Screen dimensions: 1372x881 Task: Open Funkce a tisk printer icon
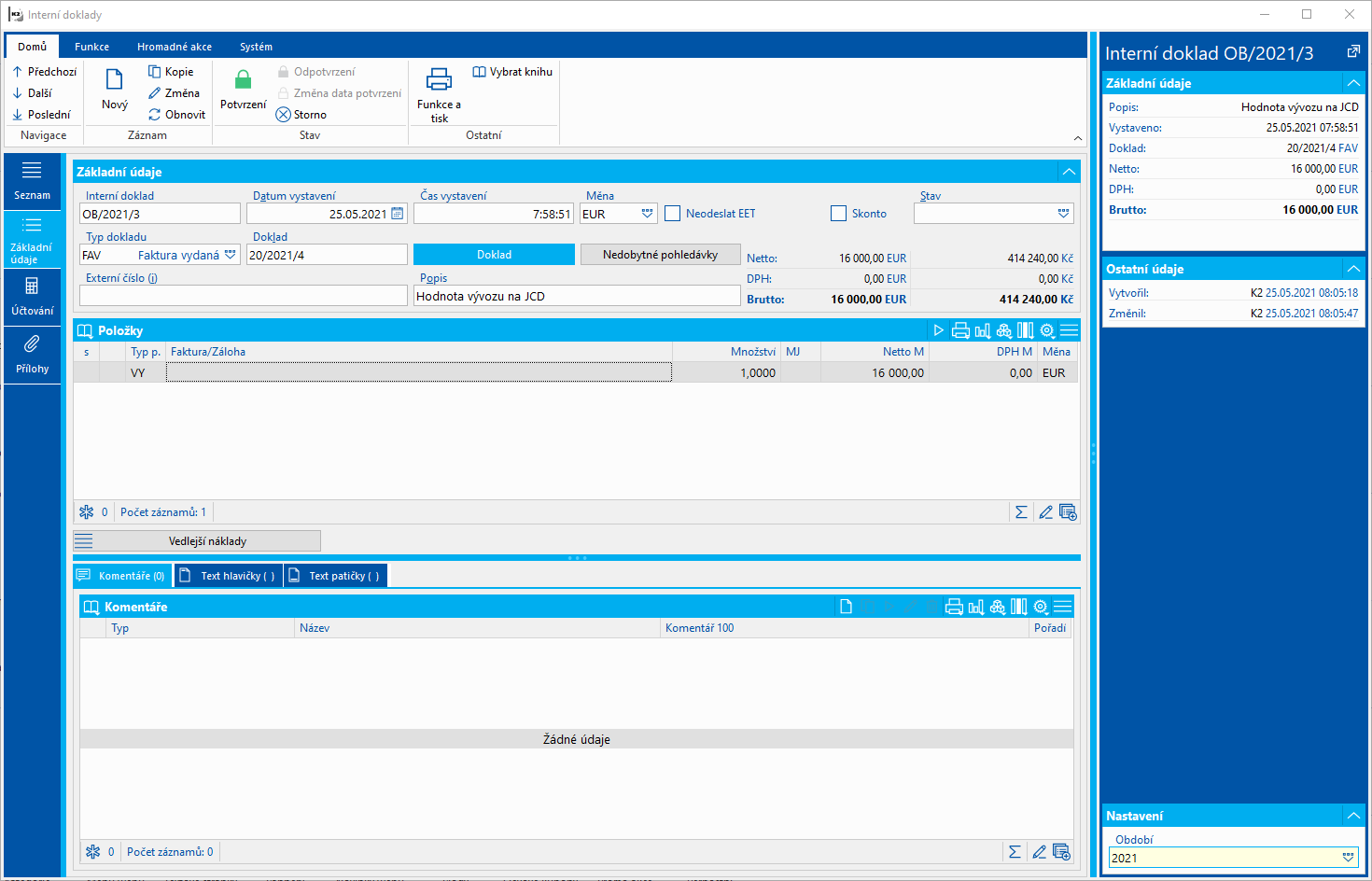click(439, 80)
